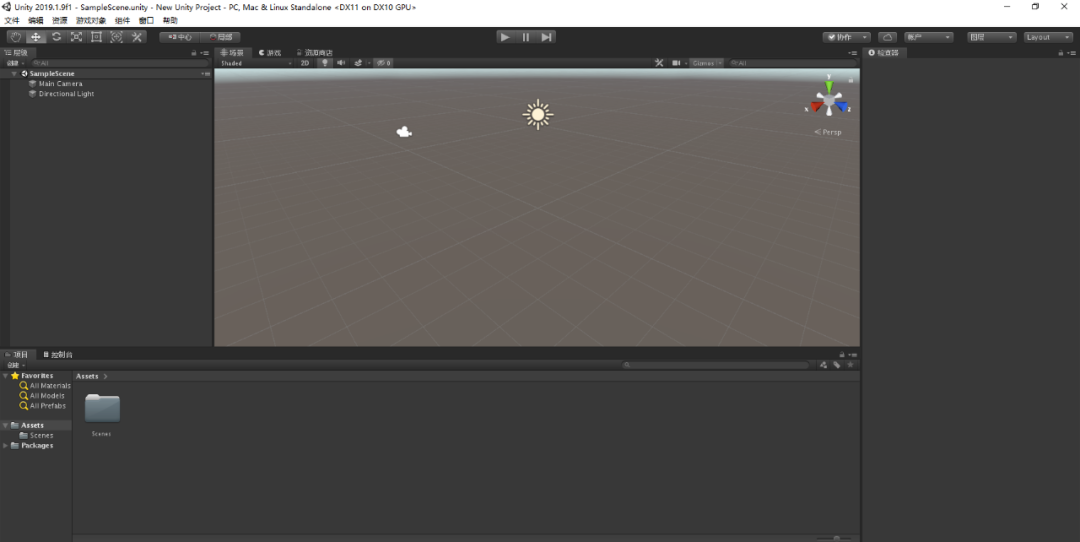Open the cloud services icon
1080x542 pixels.
[887, 37]
